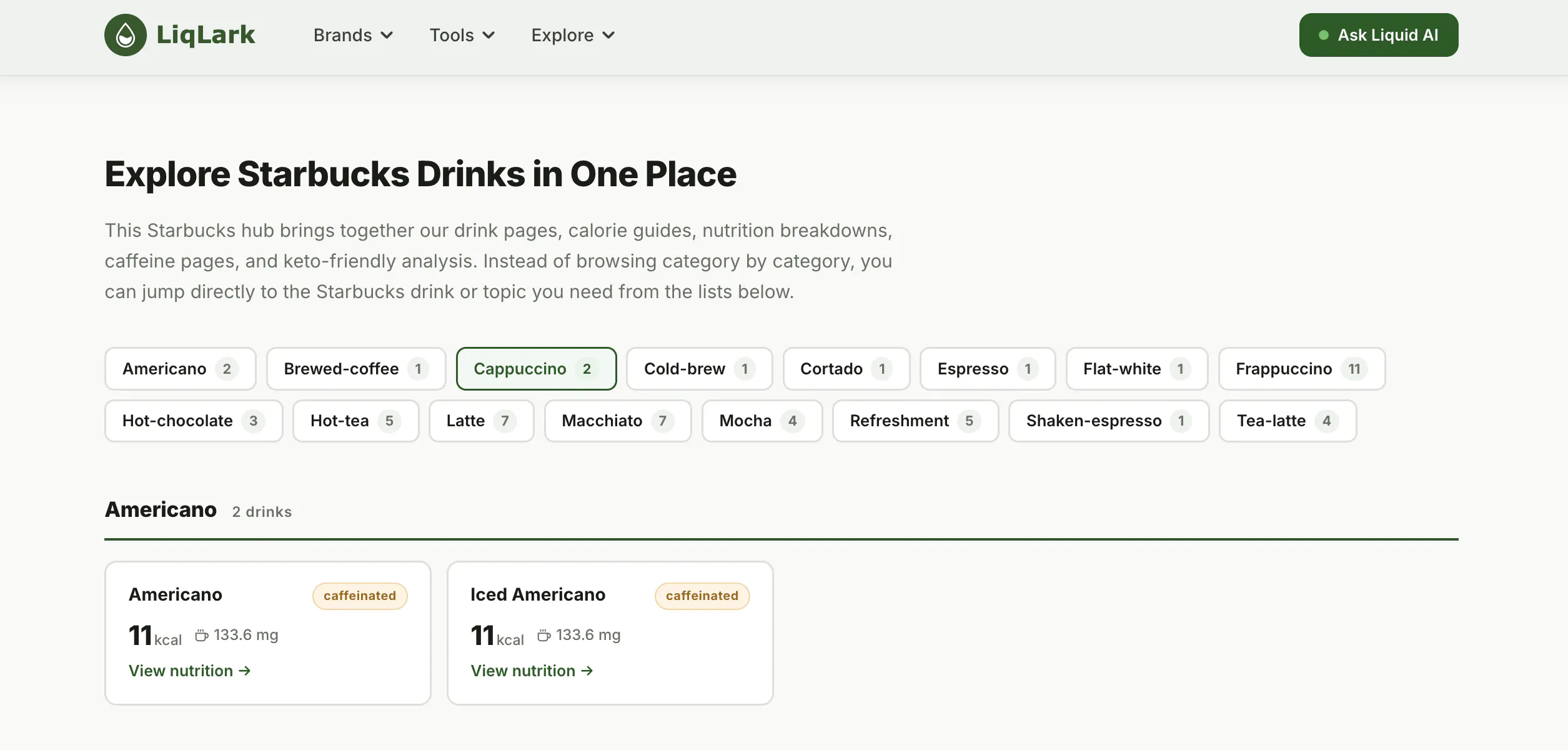Image resolution: width=1568 pixels, height=750 pixels.
Task: Select the Americano category filter
Action: 181,369
